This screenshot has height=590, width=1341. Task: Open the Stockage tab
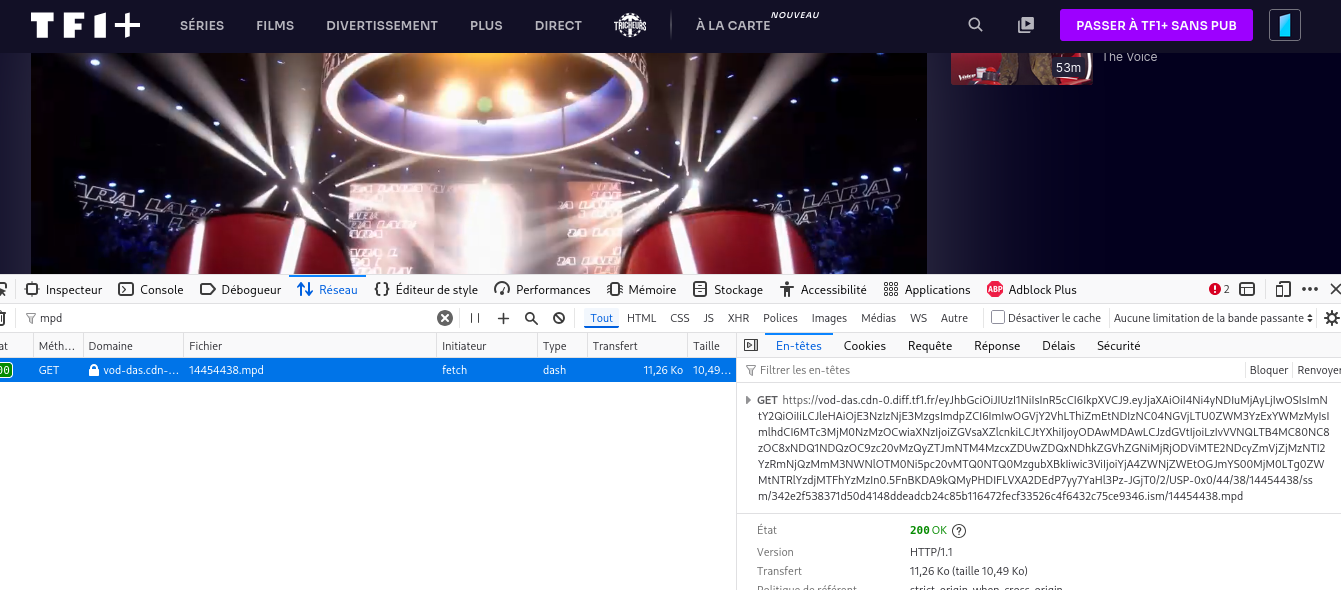[x=728, y=290]
